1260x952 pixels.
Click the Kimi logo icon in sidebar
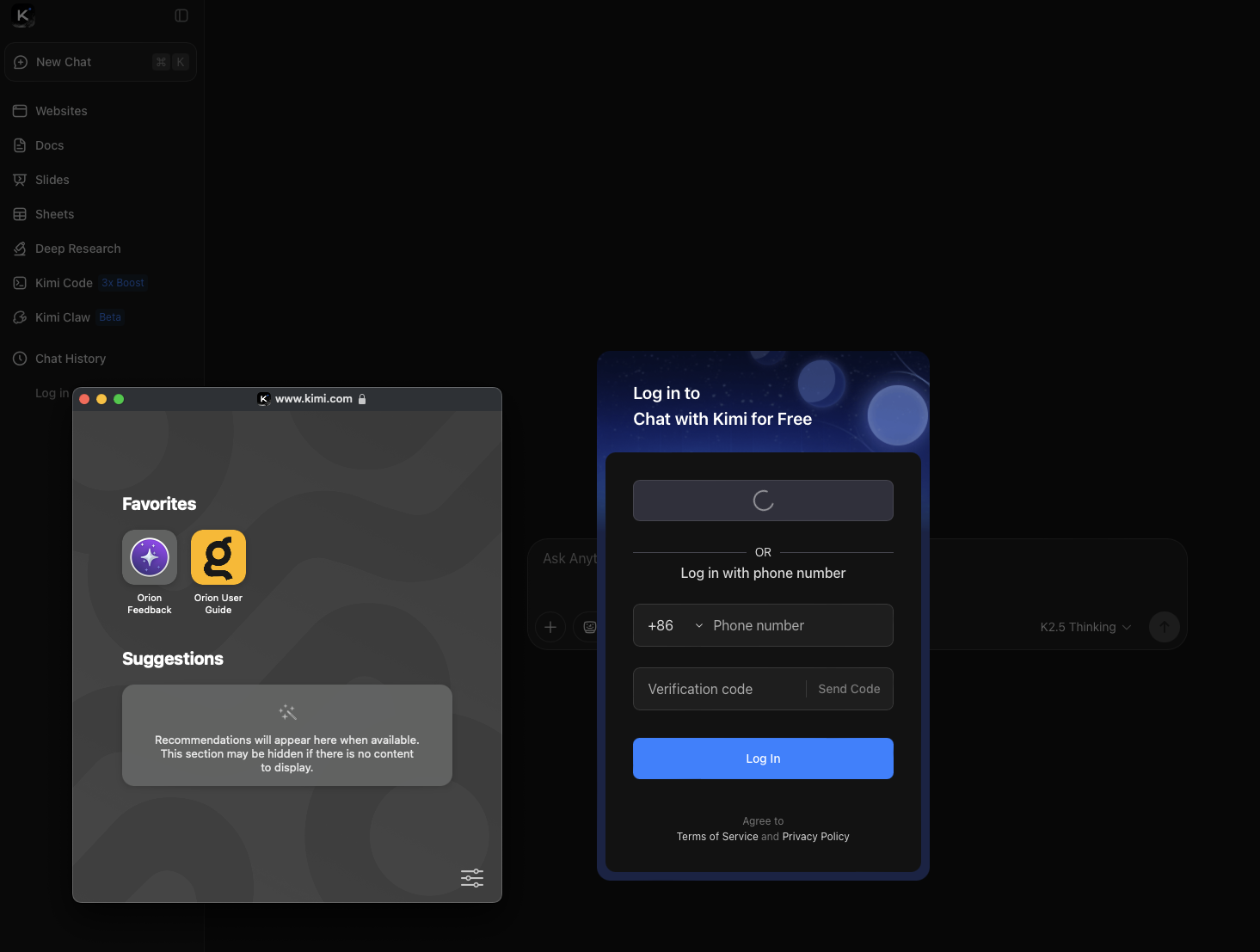tap(23, 15)
